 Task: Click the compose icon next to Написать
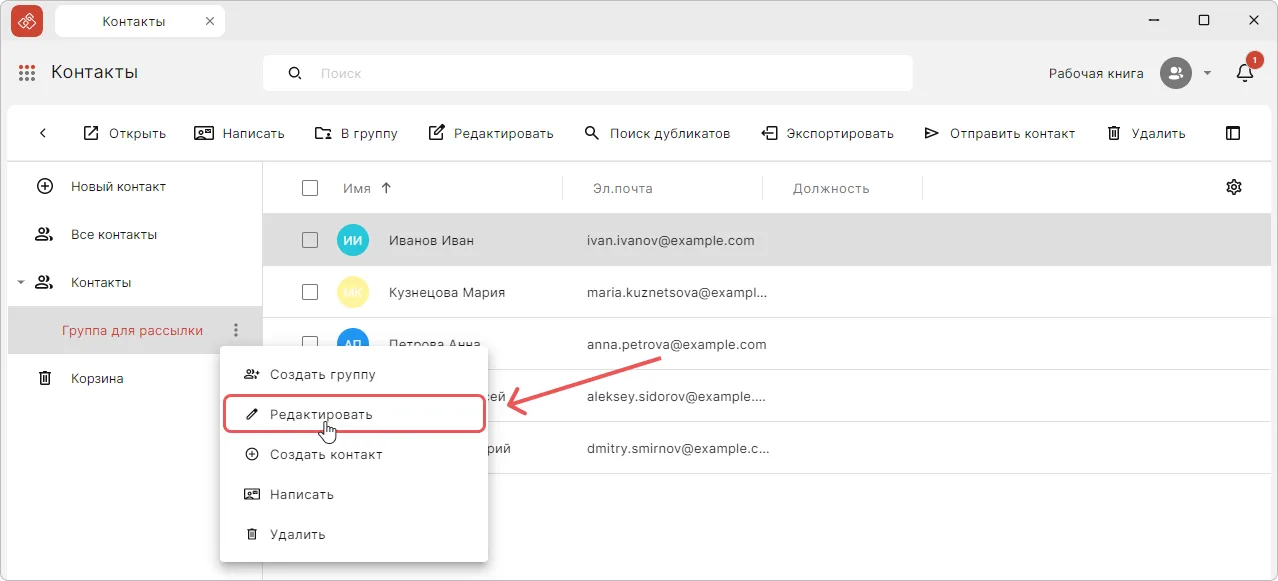pos(203,132)
